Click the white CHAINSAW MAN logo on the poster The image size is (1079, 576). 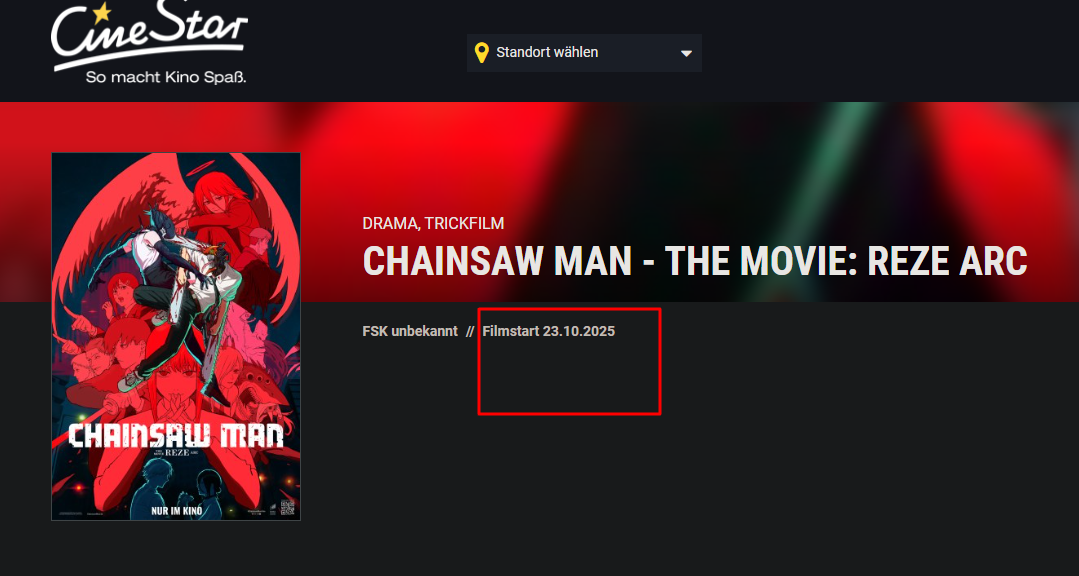point(176,436)
